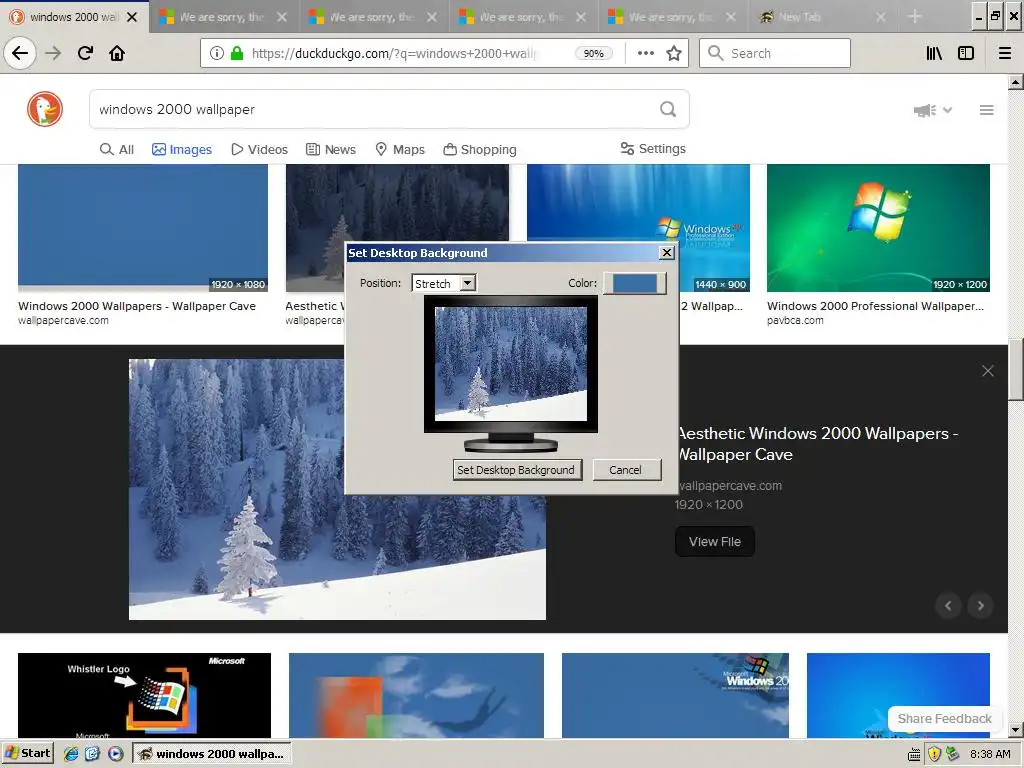Click View File button
Viewport: 1024px width, 768px height.
pos(714,541)
